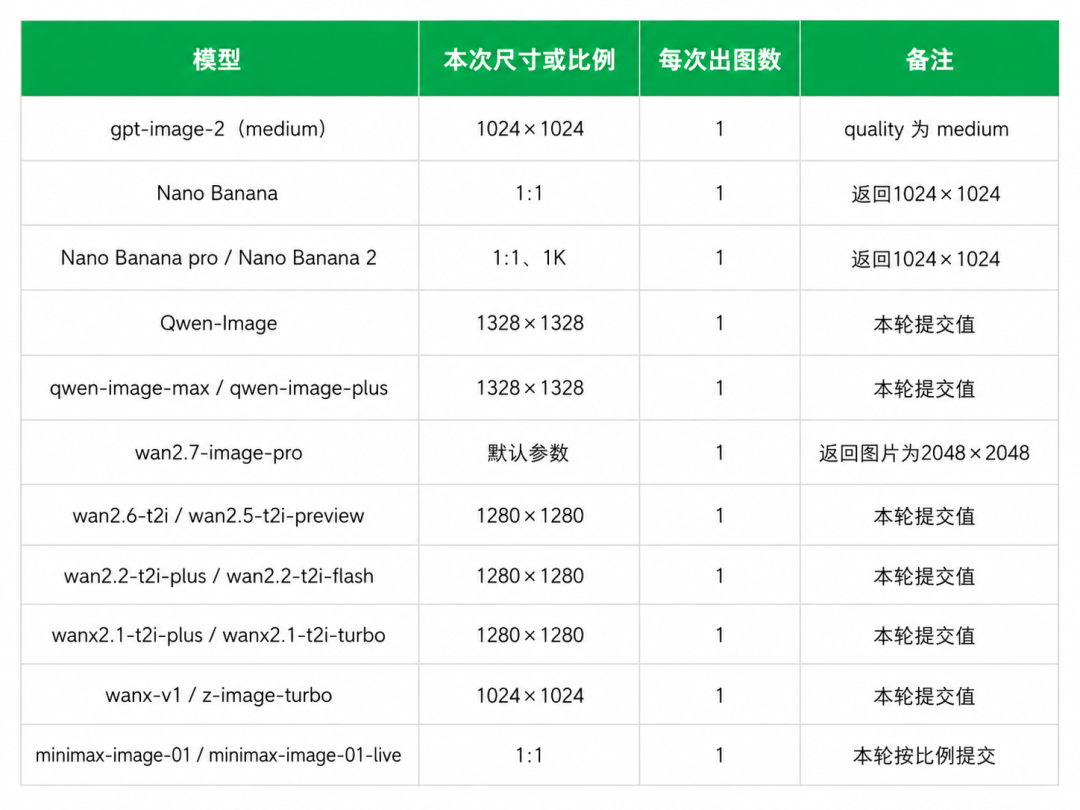Select qwen-image-max / qwen-image-plus cell
Image resolution: width=1080 pixels, height=810 pixels.
pyautogui.click(x=218, y=388)
